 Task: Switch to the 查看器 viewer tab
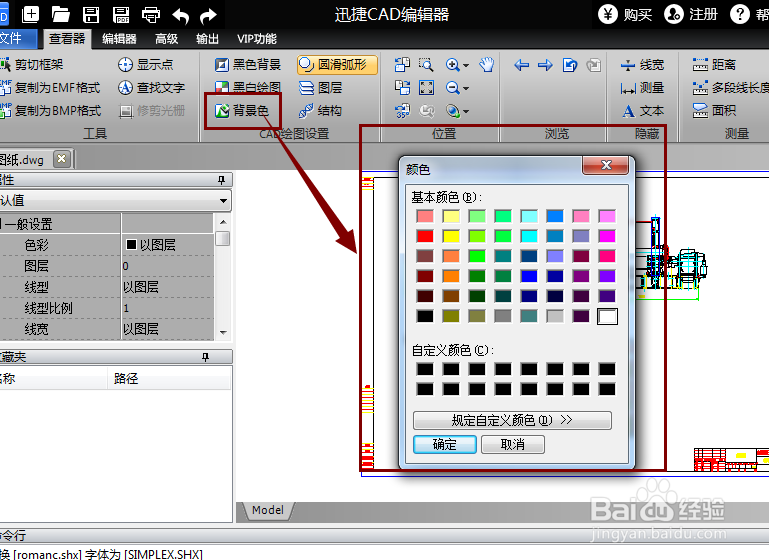click(67, 39)
